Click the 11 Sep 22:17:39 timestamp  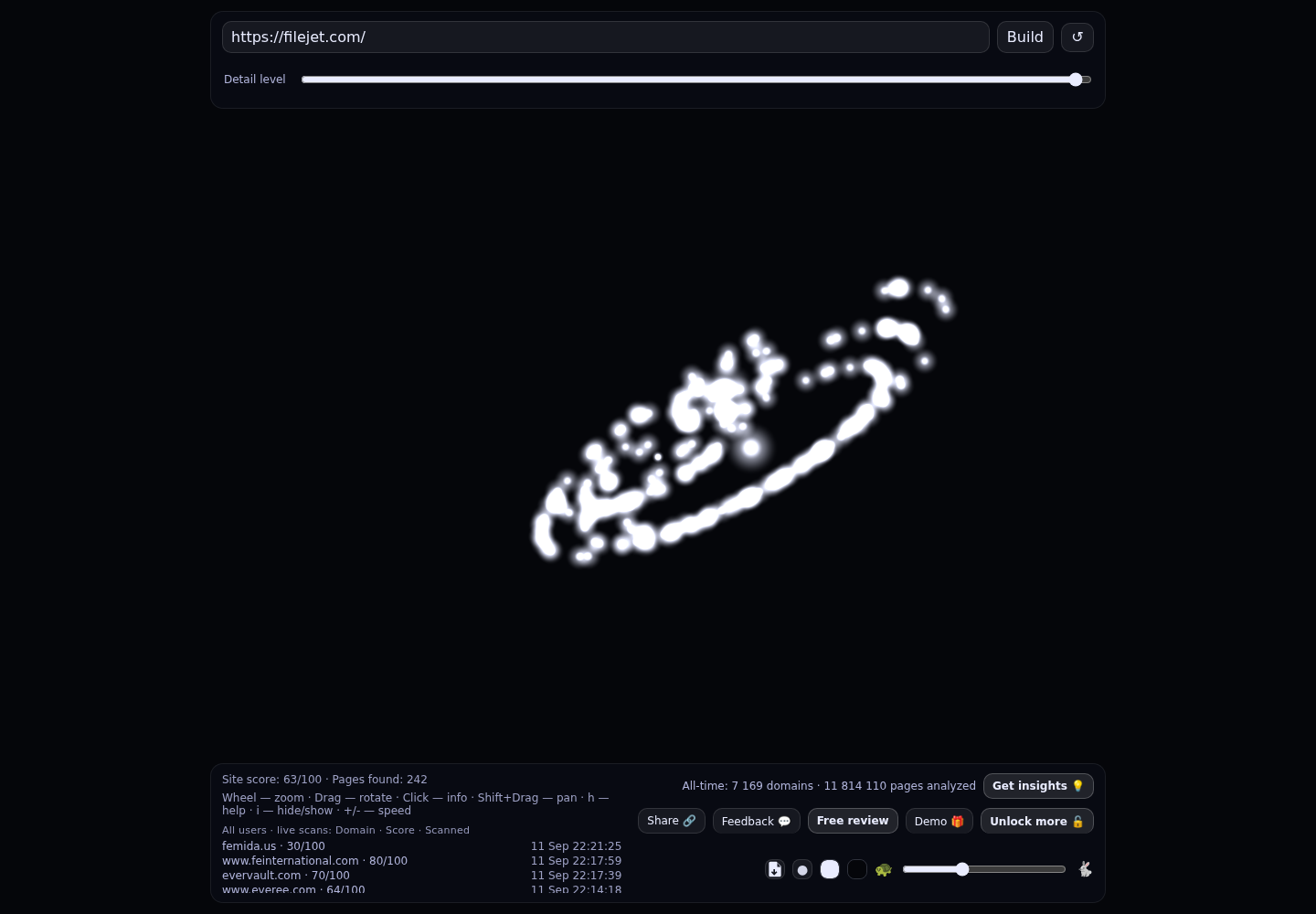point(576,876)
